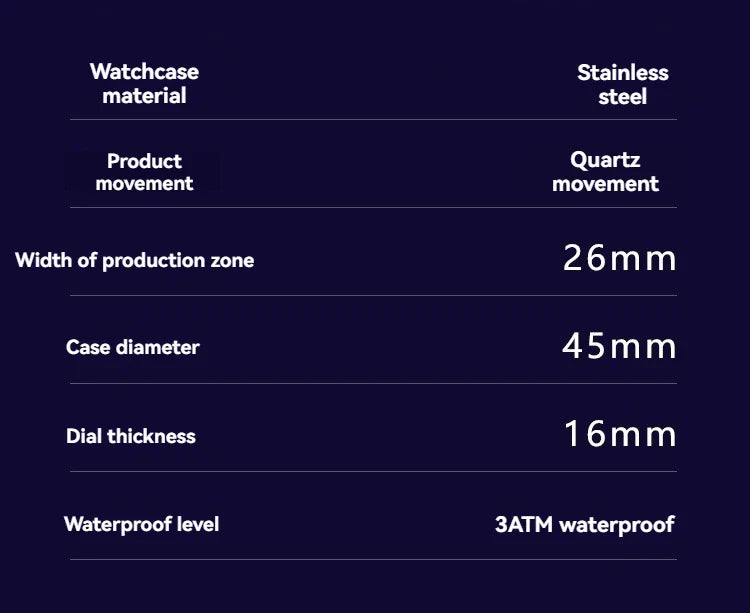Click the word 'Quartz' in the second row
750x613 pixels.
[605, 160]
